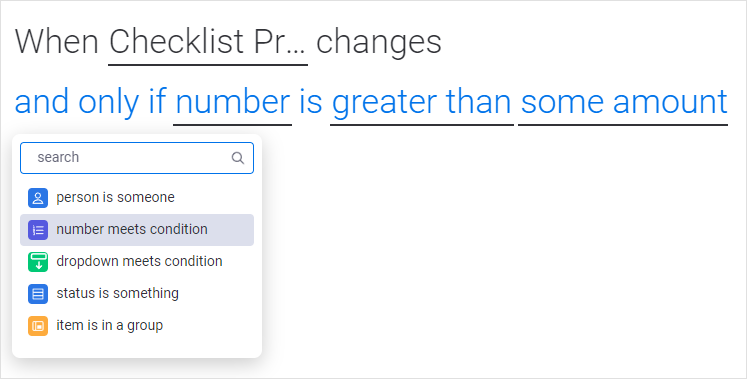Image resolution: width=747 pixels, height=379 pixels.
Task: Select "number meets condition" option
Action: pyautogui.click(x=137, y=230)
